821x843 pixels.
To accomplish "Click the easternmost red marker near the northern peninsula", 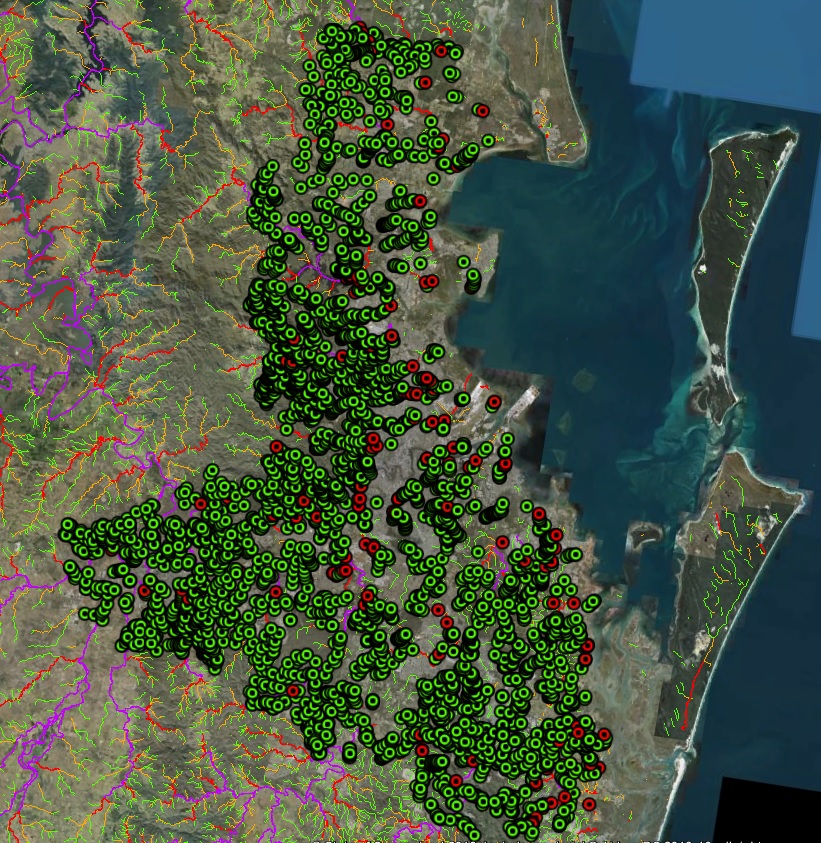I will point(483,110).
